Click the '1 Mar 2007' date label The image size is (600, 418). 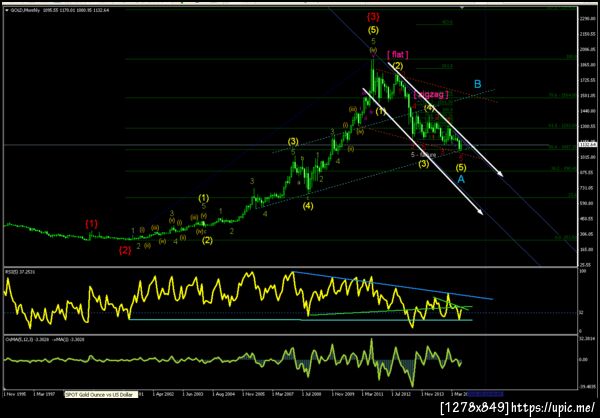[x=282, y=394]
